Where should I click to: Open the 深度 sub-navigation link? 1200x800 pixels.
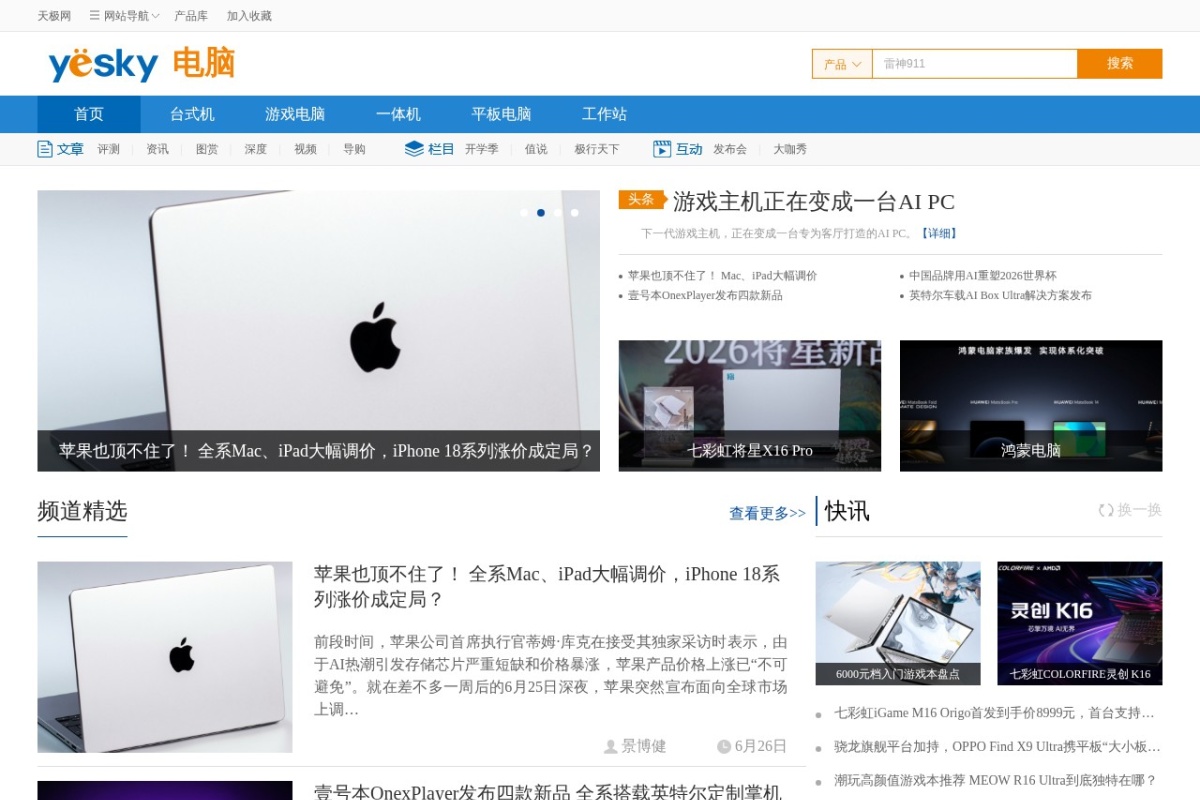point(256,149)
